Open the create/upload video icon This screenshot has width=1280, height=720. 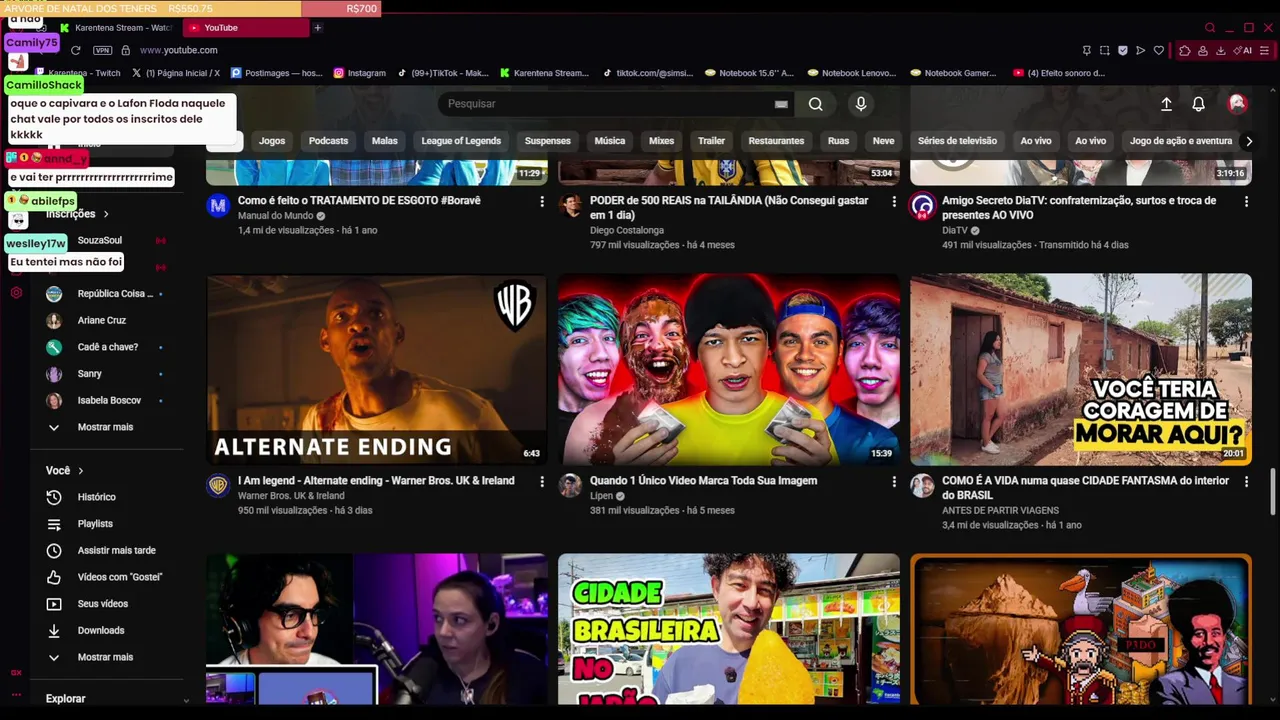[x=1166, y=104]
